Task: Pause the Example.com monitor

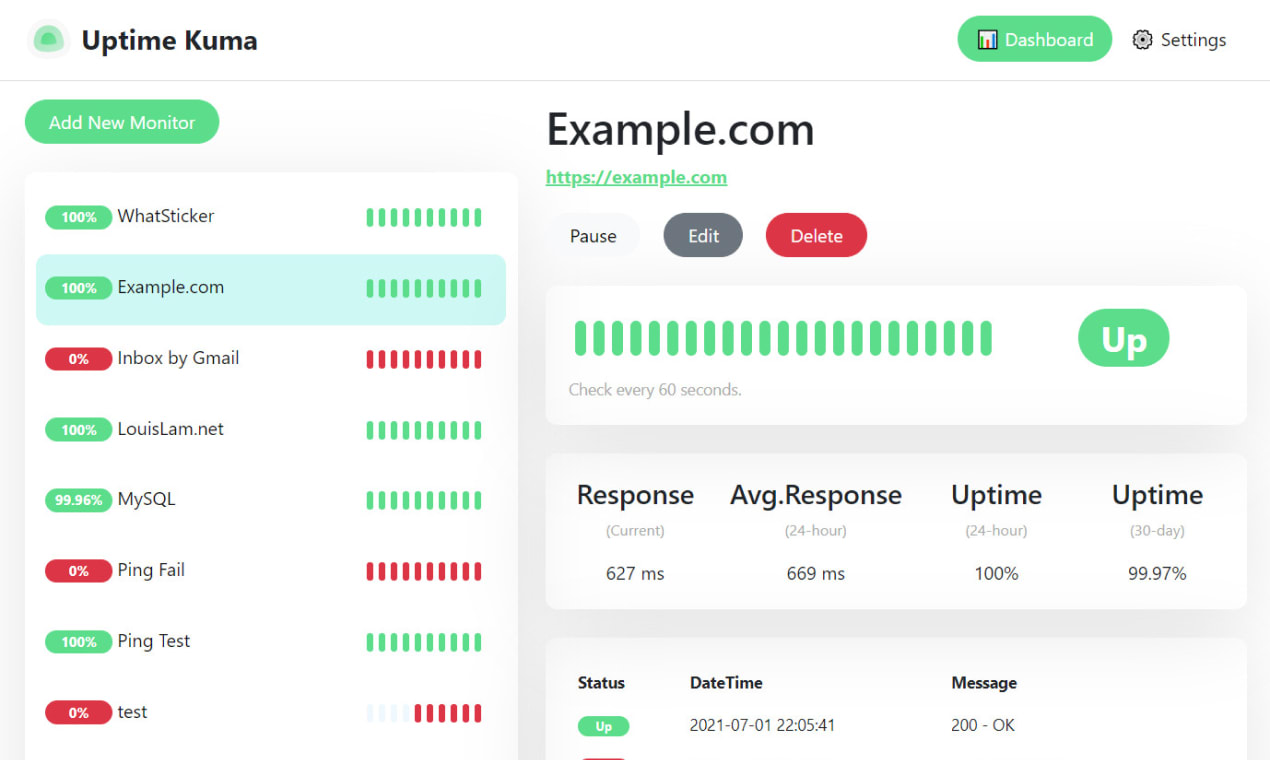Action: (593, 236)
